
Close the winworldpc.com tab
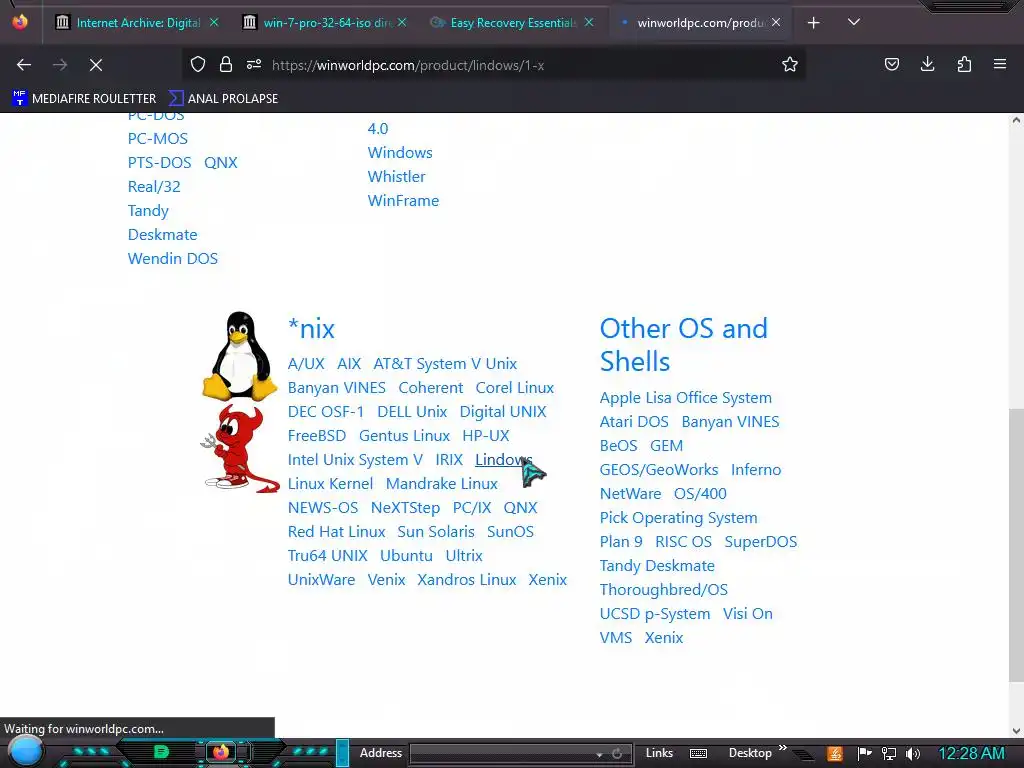point(775,22)
